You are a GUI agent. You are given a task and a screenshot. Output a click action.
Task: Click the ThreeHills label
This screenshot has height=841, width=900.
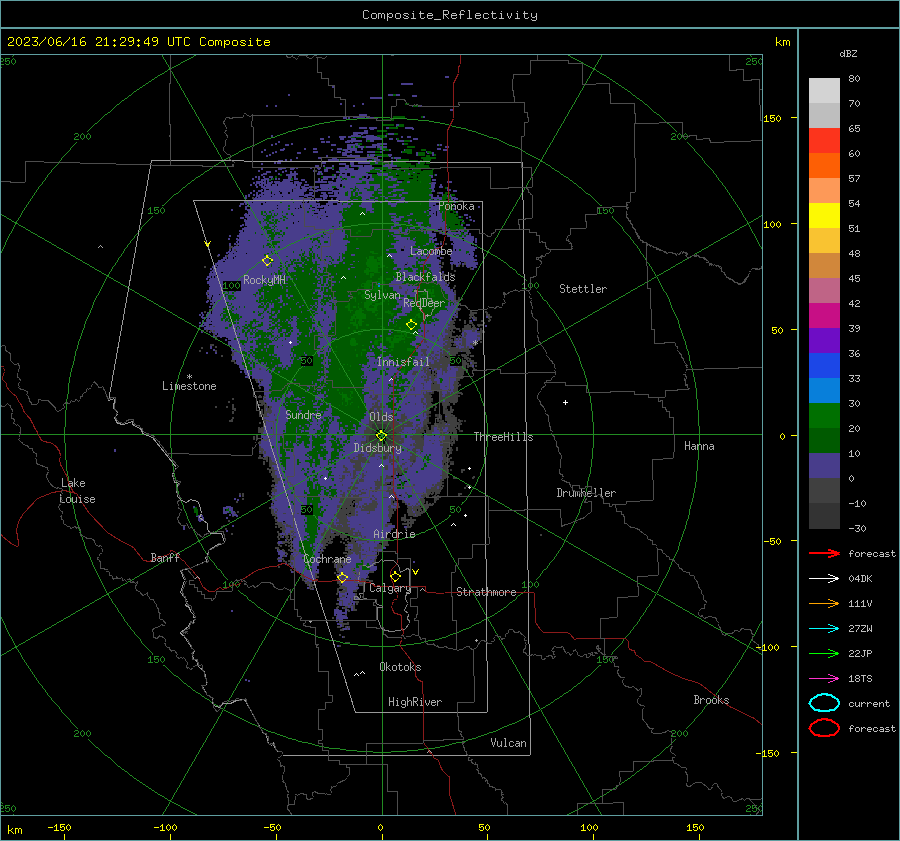(503, 437)
